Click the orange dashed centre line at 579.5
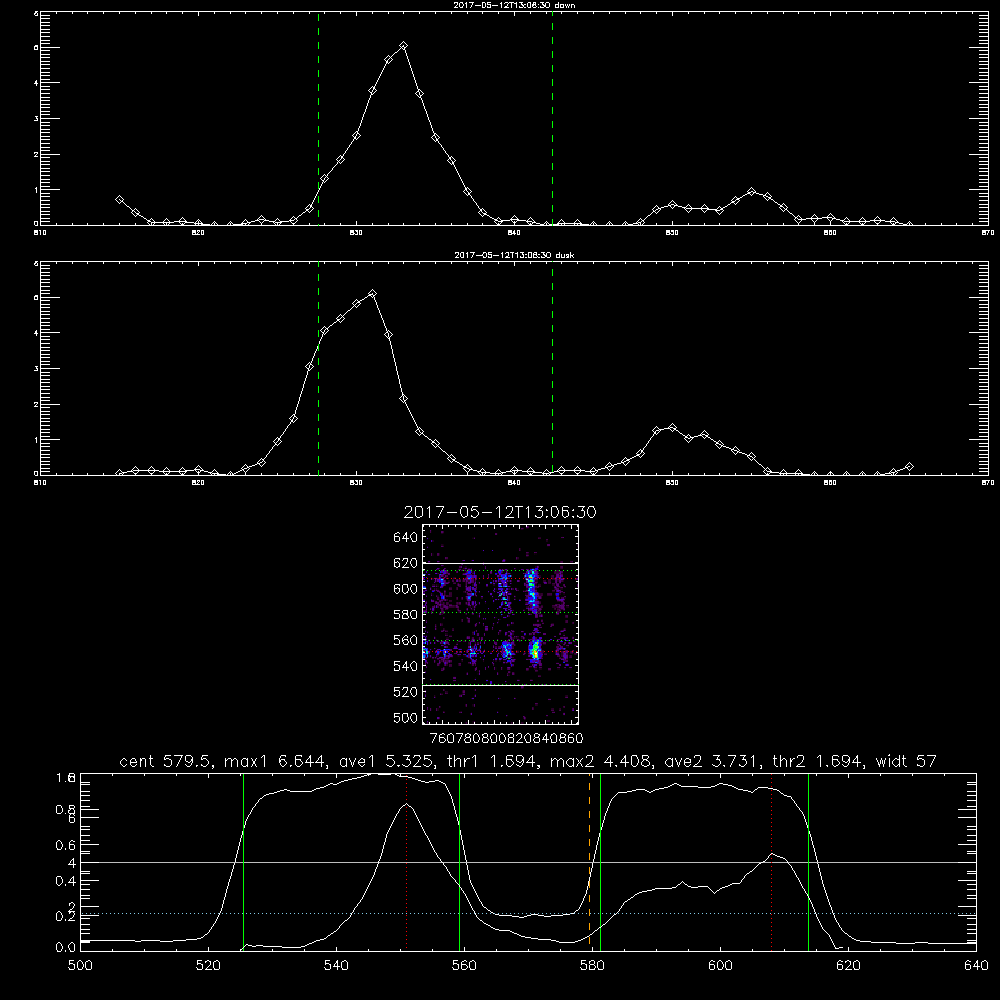Screen dimensions: 1000x1000 [x=589, y=862]
